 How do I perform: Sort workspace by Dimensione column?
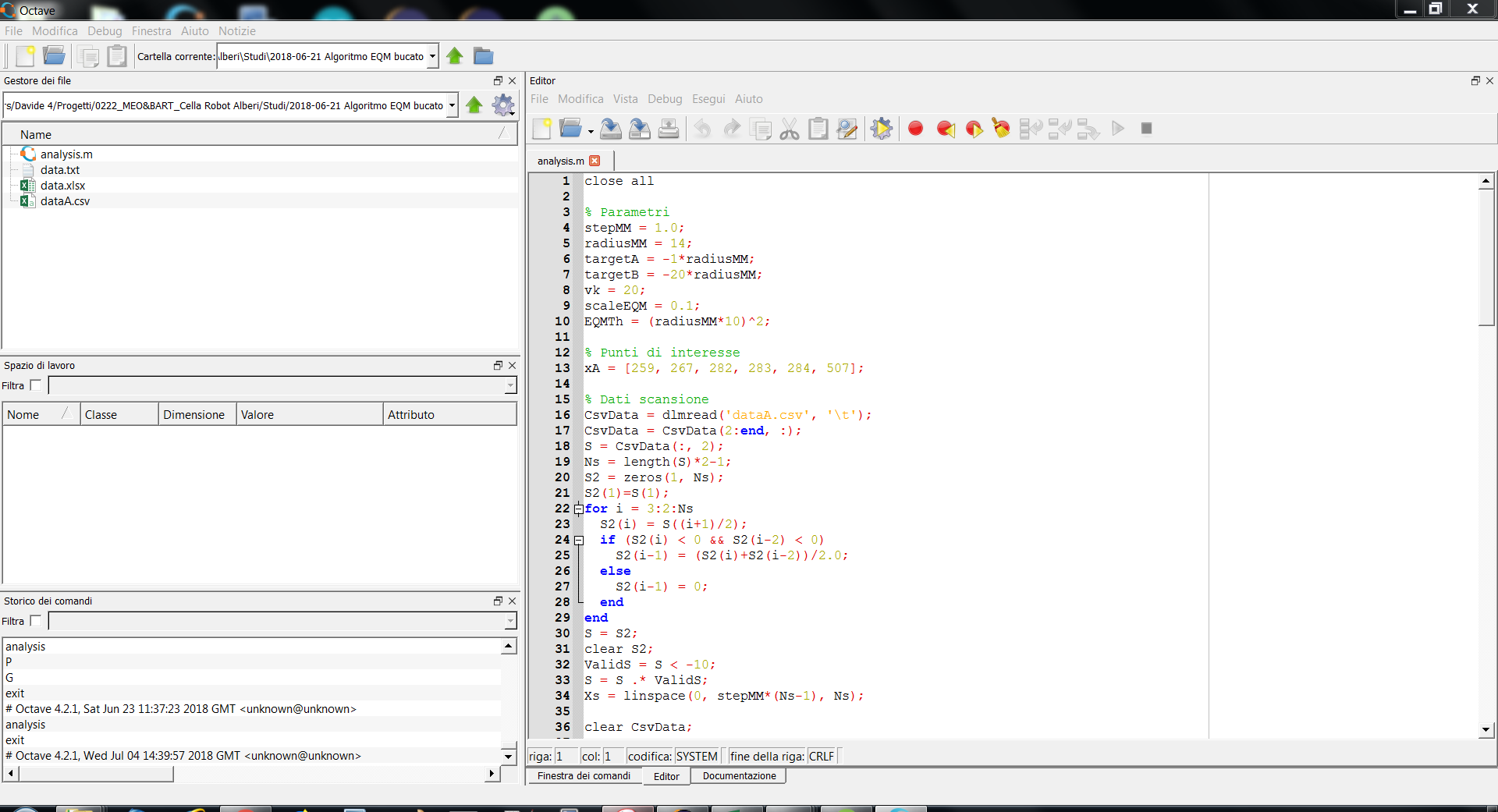point(197,414)
